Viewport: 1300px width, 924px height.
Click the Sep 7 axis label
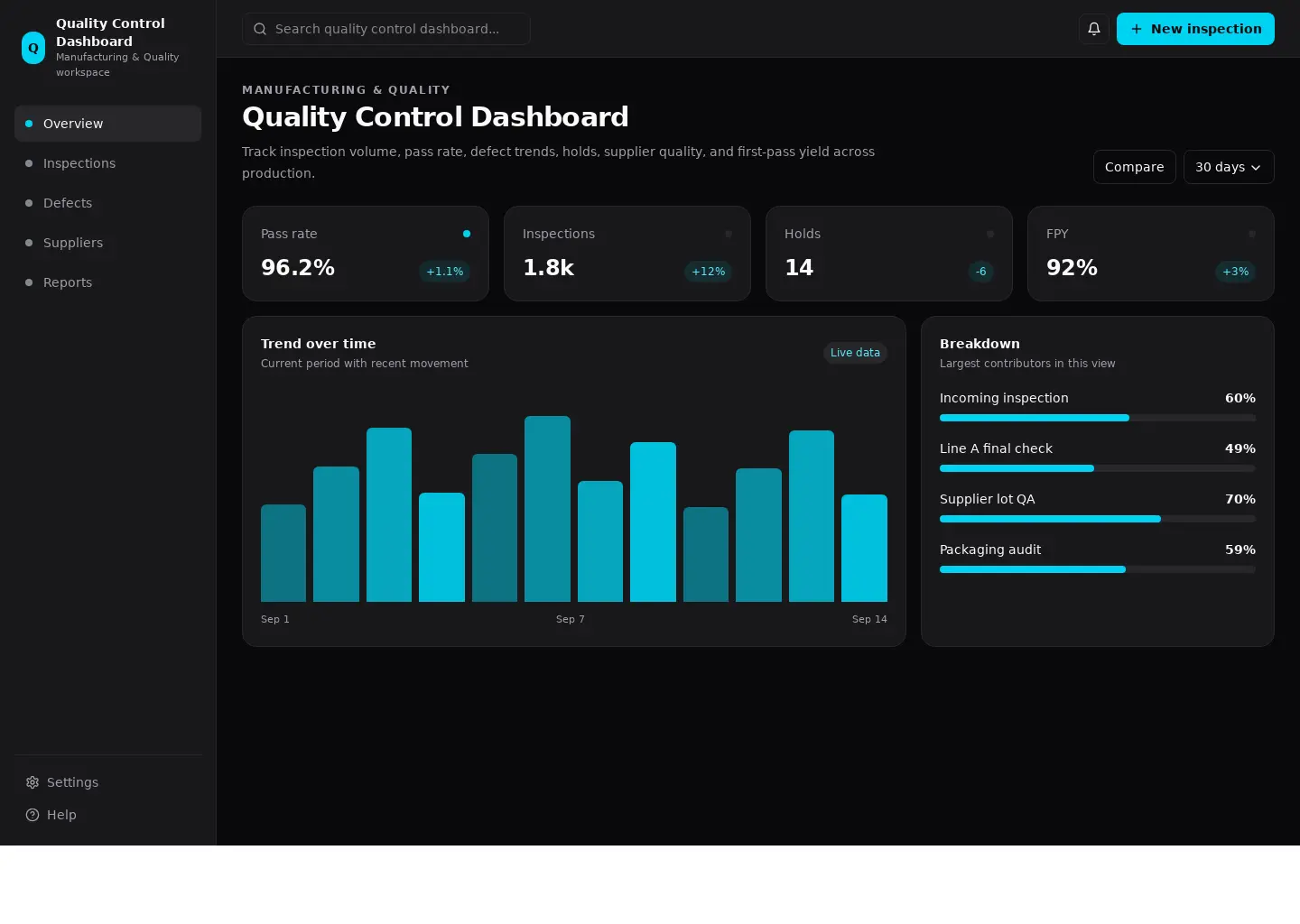(571, 619)
